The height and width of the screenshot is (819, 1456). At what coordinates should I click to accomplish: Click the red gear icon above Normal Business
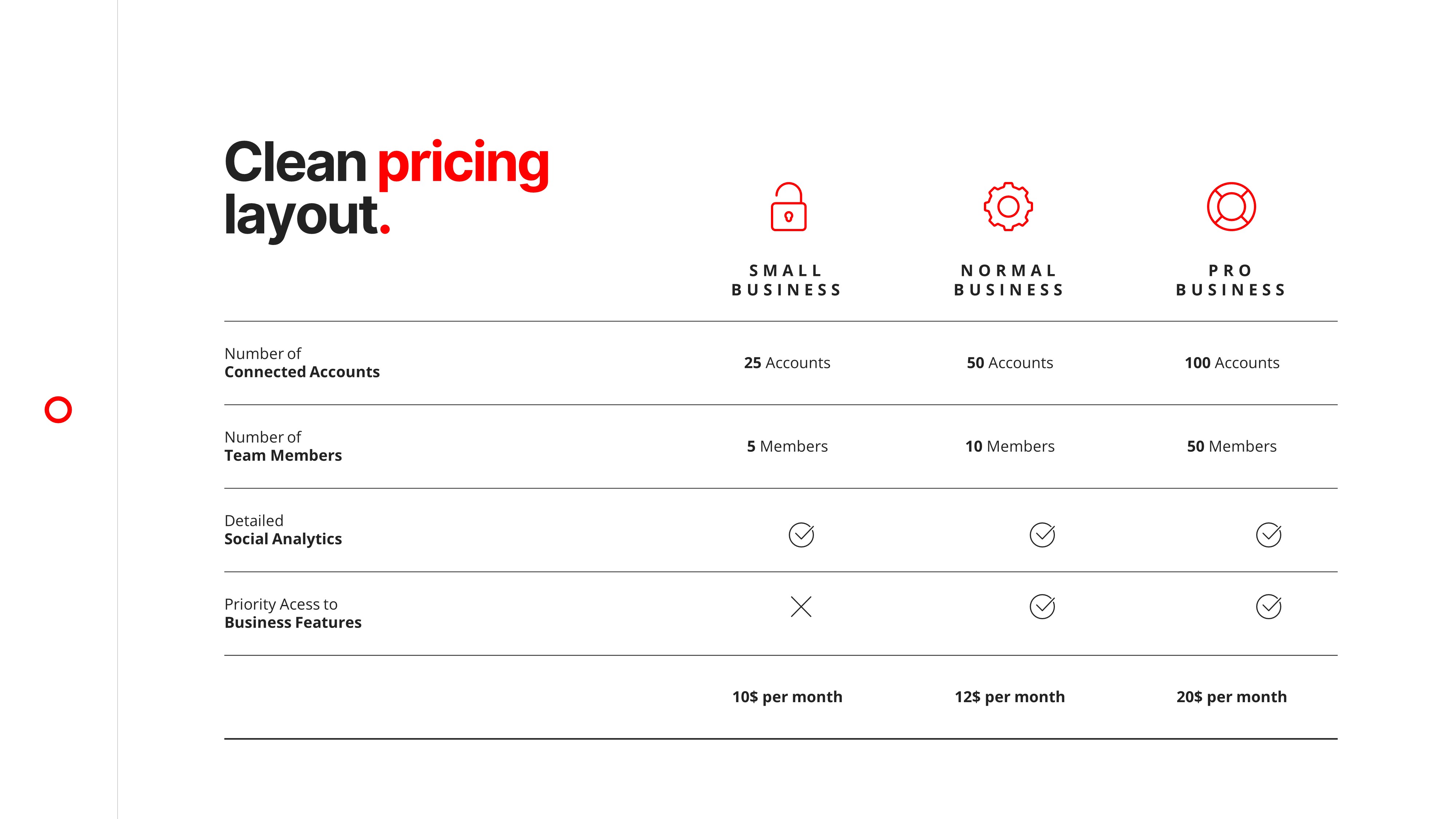[x=1008, y=206]
